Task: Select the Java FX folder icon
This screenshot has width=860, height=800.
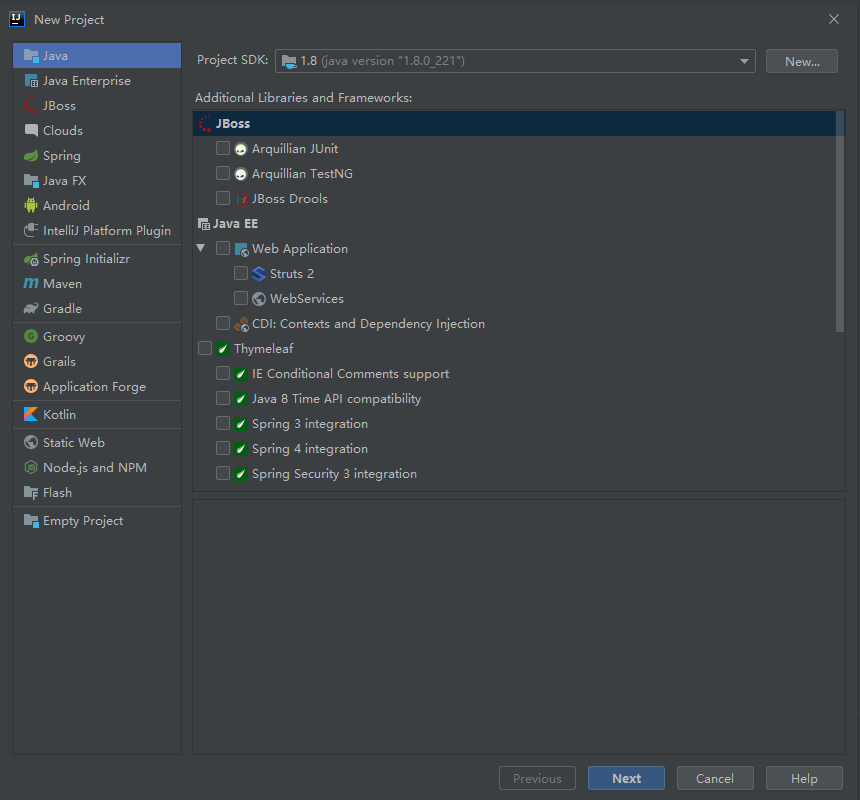Action: [x=31, y=180]
